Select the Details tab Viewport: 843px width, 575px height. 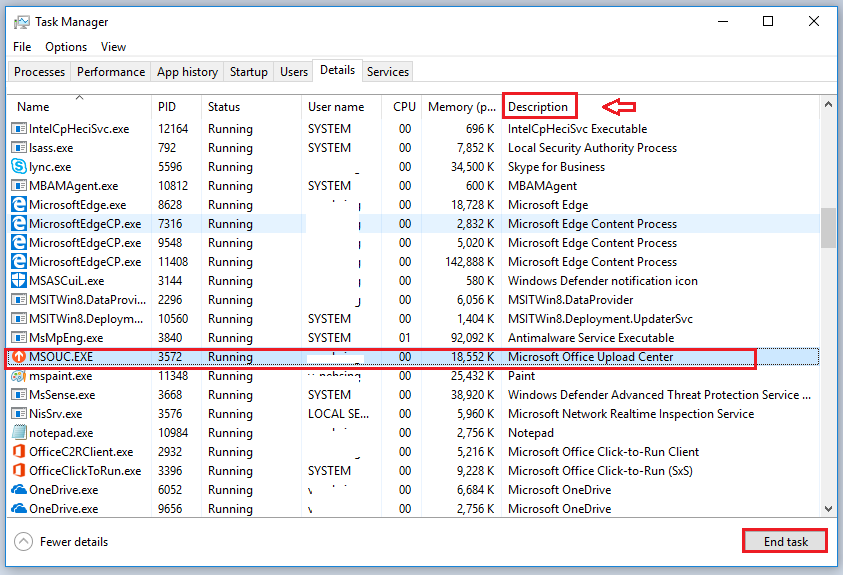pos(338,70)
